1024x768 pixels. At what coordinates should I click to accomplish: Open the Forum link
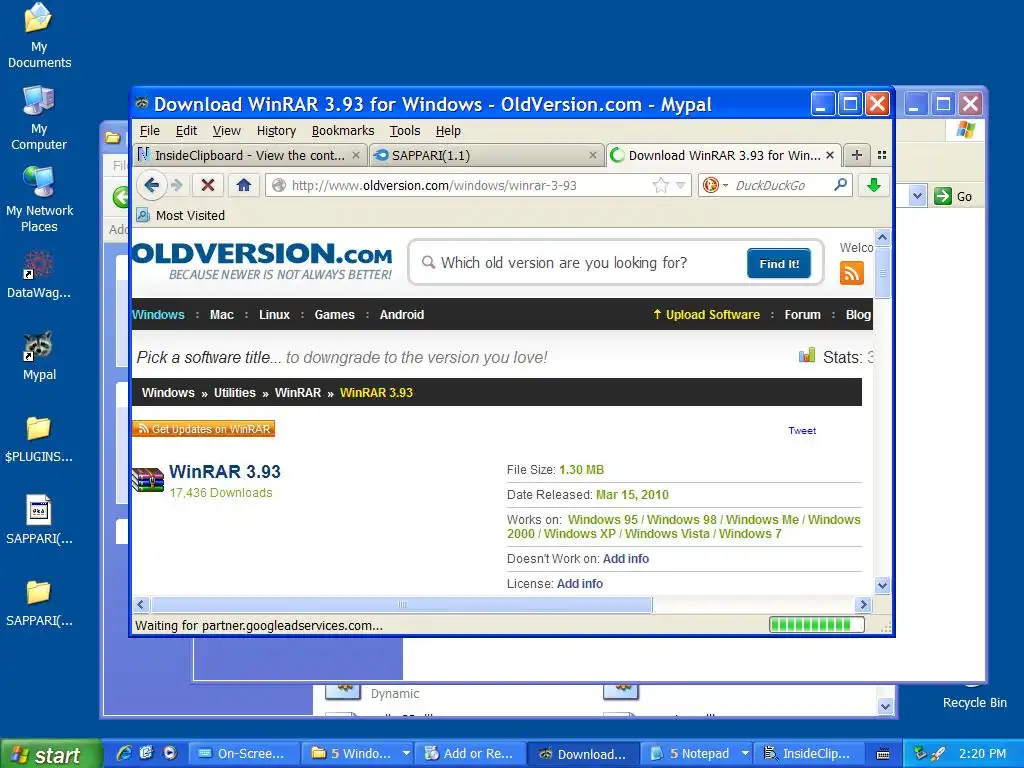tap(802, 315)
